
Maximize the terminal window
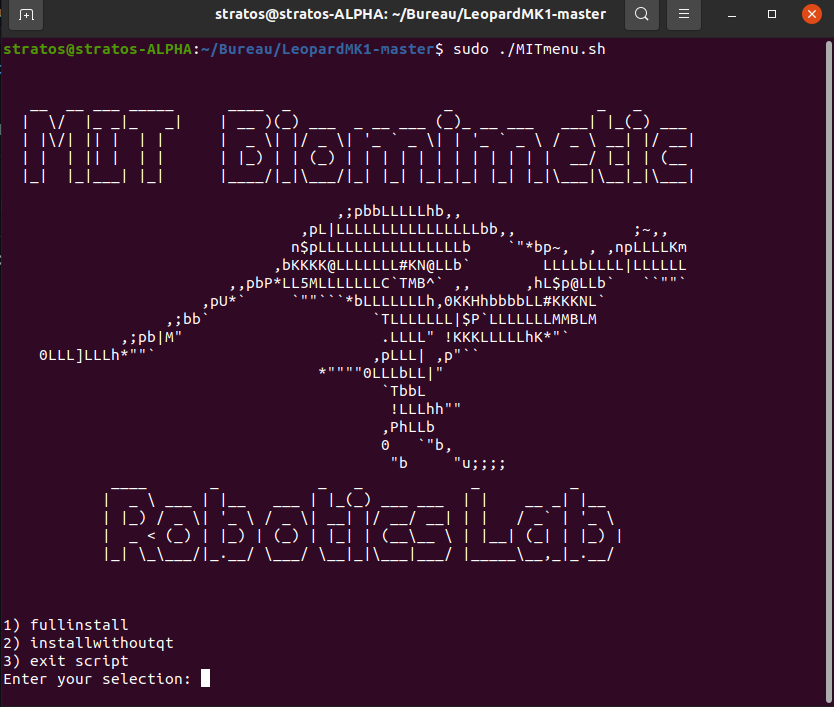click(772, 14)
